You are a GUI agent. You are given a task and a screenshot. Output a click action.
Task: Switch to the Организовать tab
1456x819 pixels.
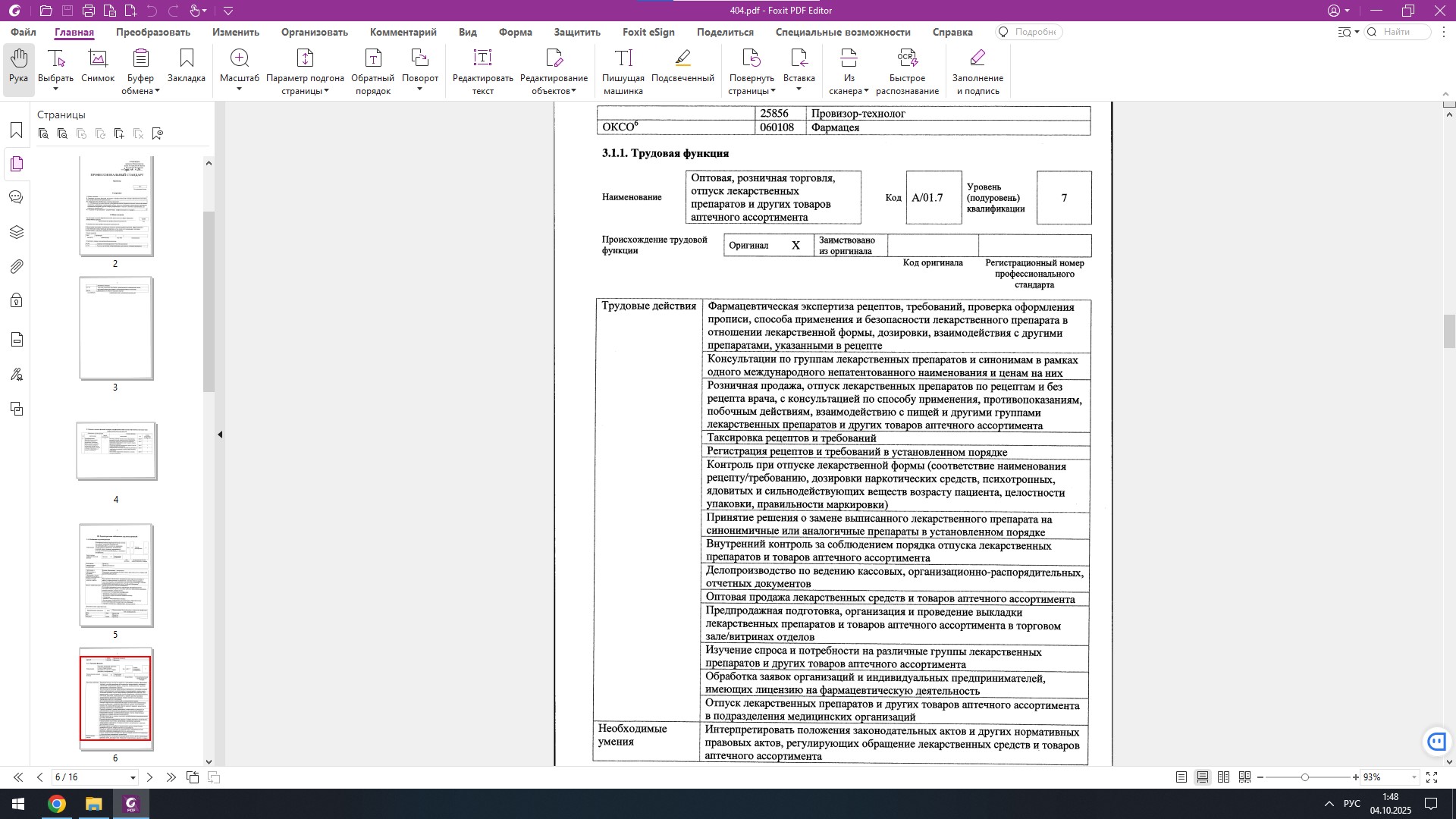pyautogui.click(x=315, y=33)
